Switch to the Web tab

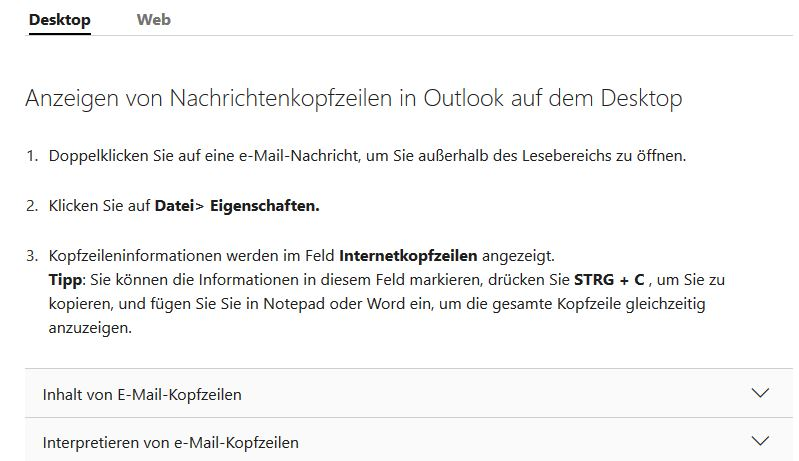click(x=153, y=20)
